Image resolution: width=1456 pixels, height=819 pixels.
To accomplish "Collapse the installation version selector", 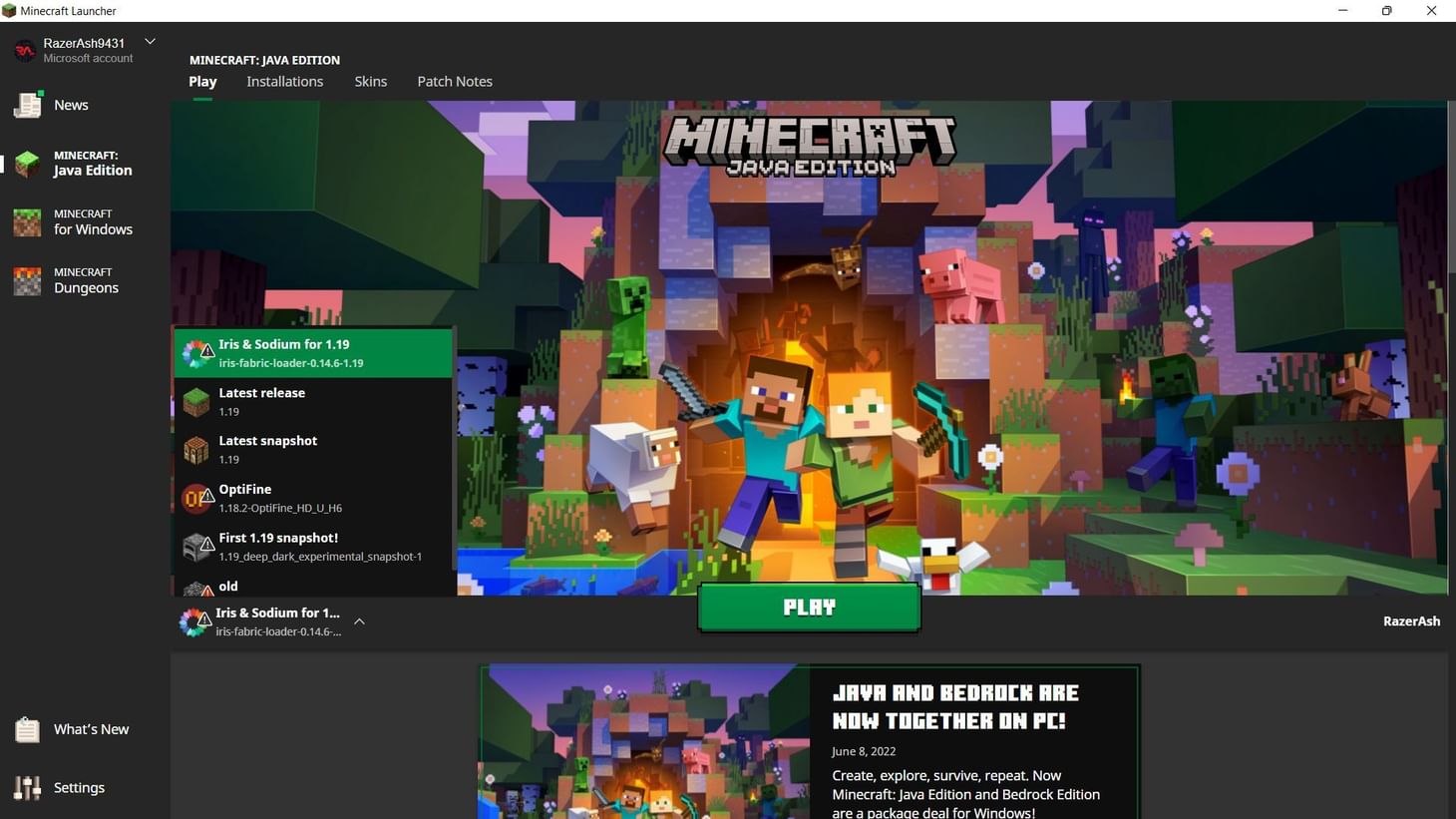I will [x=359, y=620].
